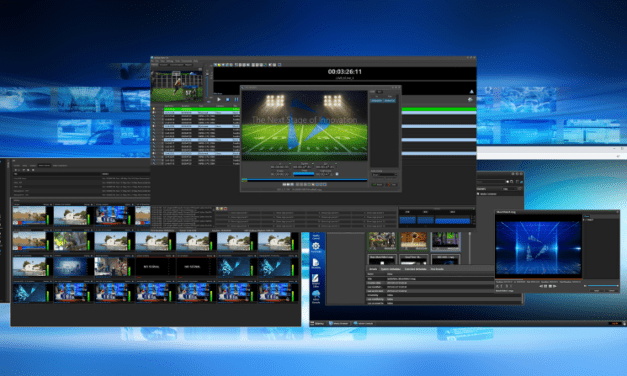Click Admin Console in the taskbar
Viewport: 627px width, 376px height.
(363, 323)
